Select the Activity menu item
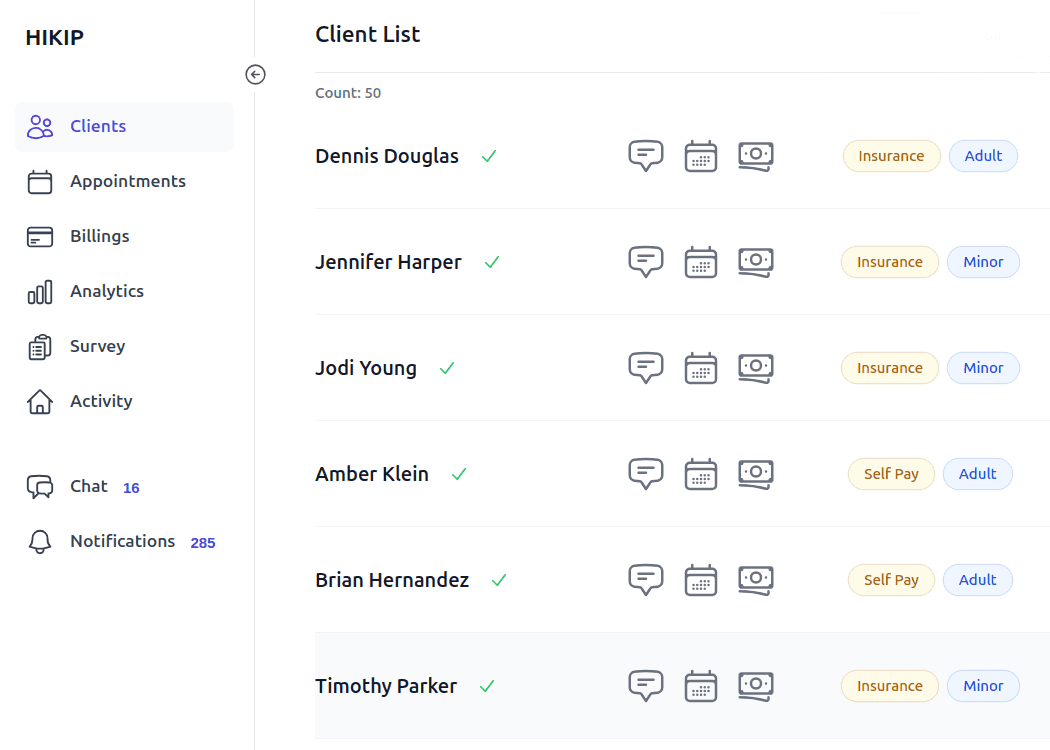 pos(125,401)
